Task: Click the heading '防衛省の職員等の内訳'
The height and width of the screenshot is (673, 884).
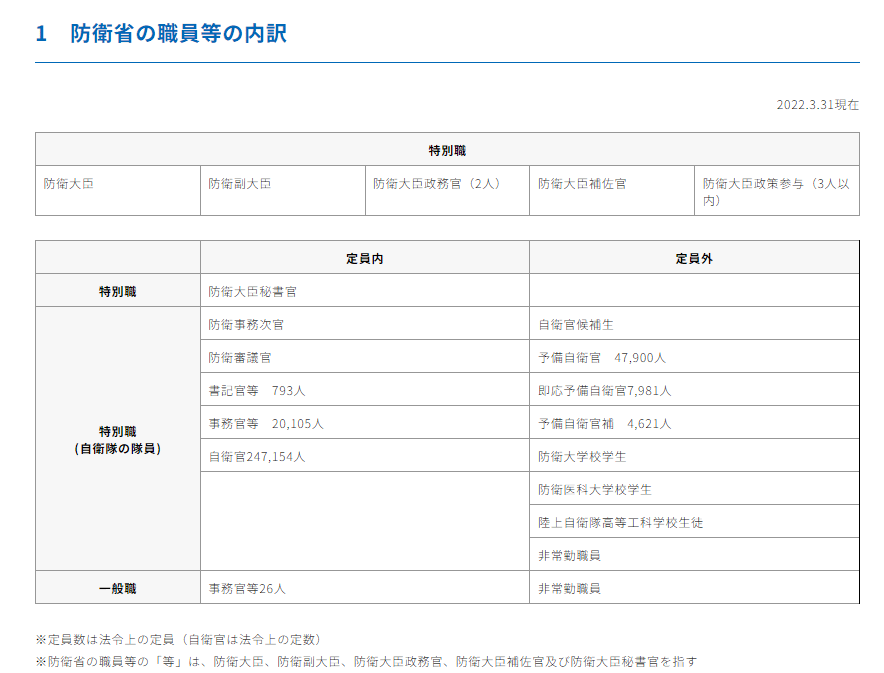Action: [x=178, y=33]
